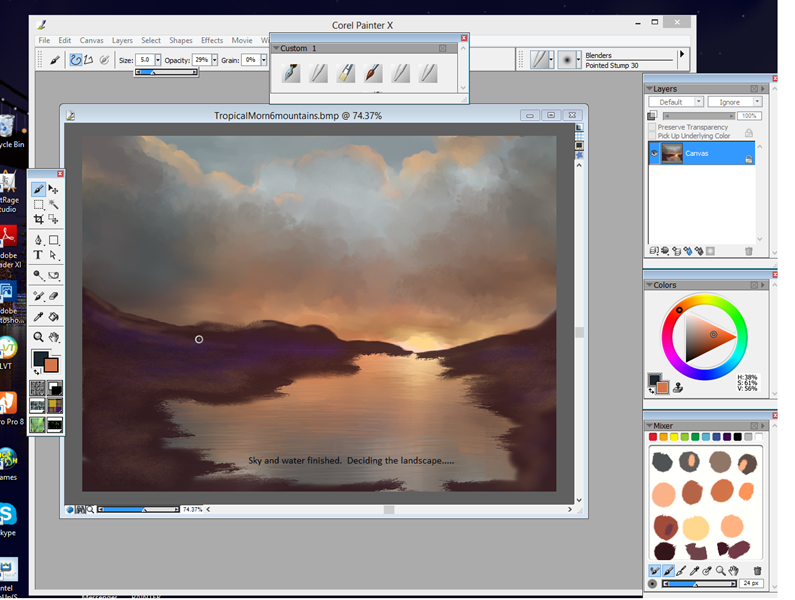Click the fourth red-tipped brush in Custom palette
This screenshot has height=600, width=795.
(373, 73)
